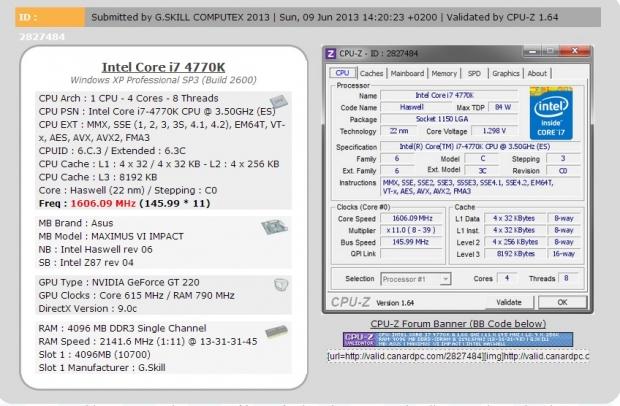This screenshot has height=406, width=620.
Task: Click the Level 3 cache value 8192 KBytes
Action: 515,254
